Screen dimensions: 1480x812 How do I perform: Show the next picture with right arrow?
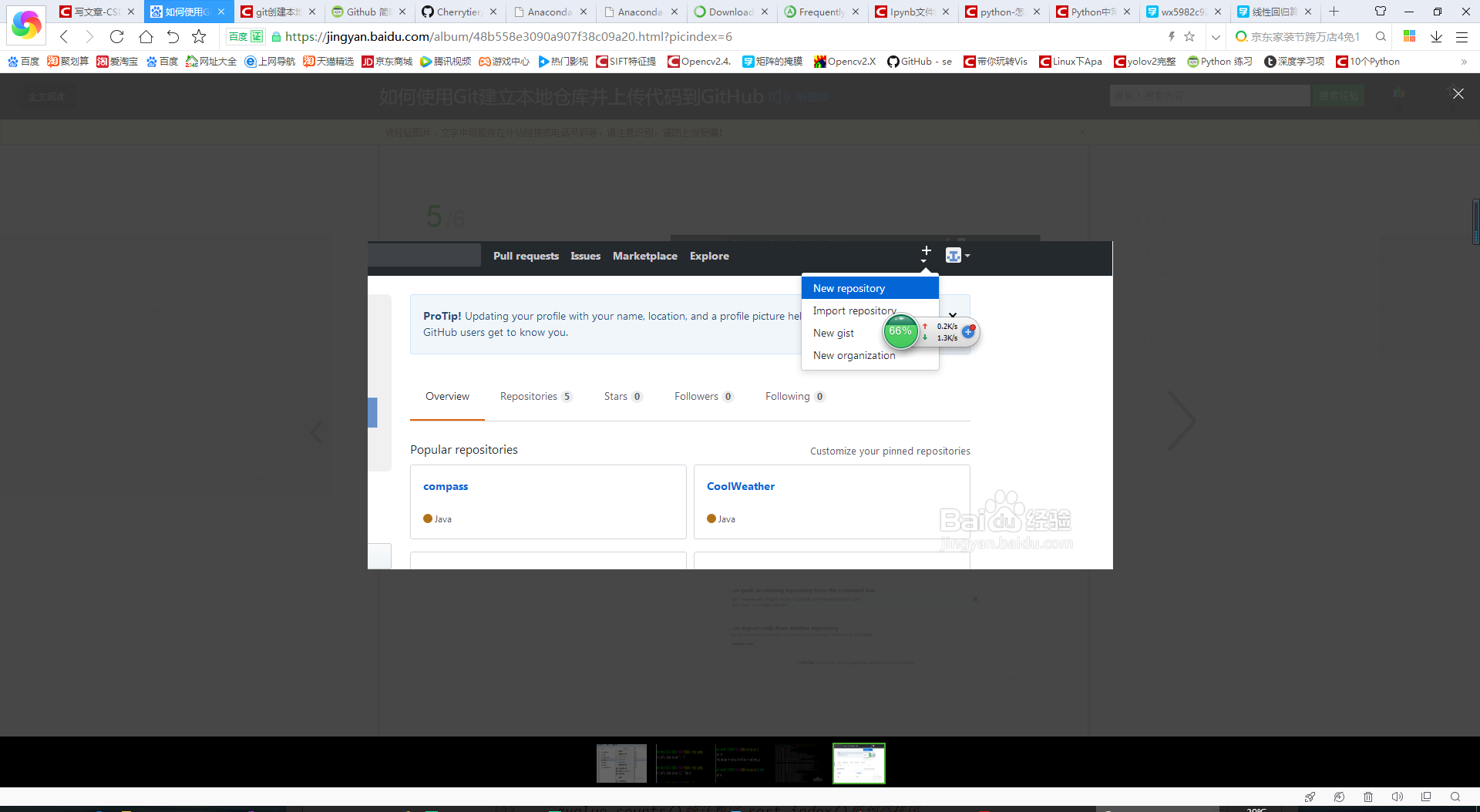click(1180, 421)
